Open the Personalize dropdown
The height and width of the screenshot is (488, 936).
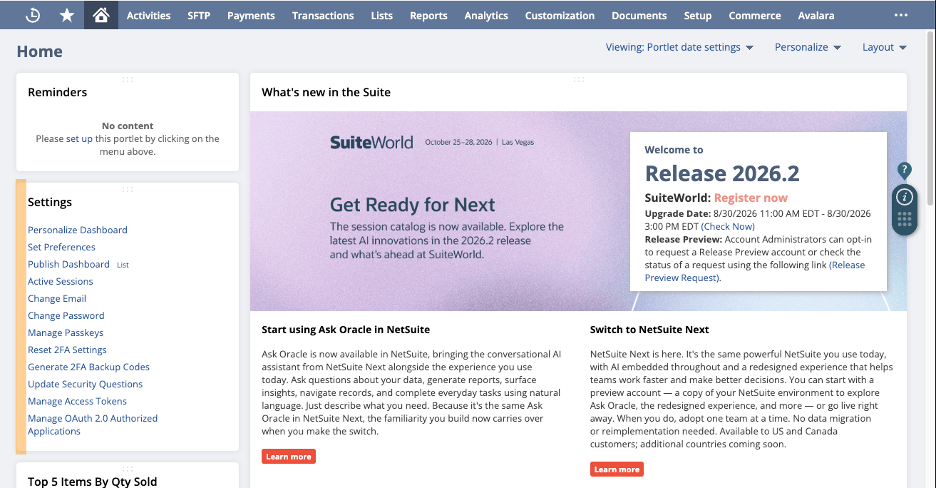(x=808, y=47)
